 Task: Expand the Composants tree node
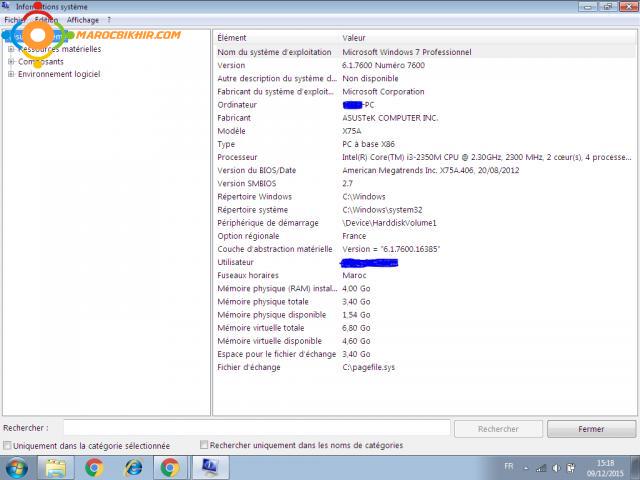click(11, 62)
